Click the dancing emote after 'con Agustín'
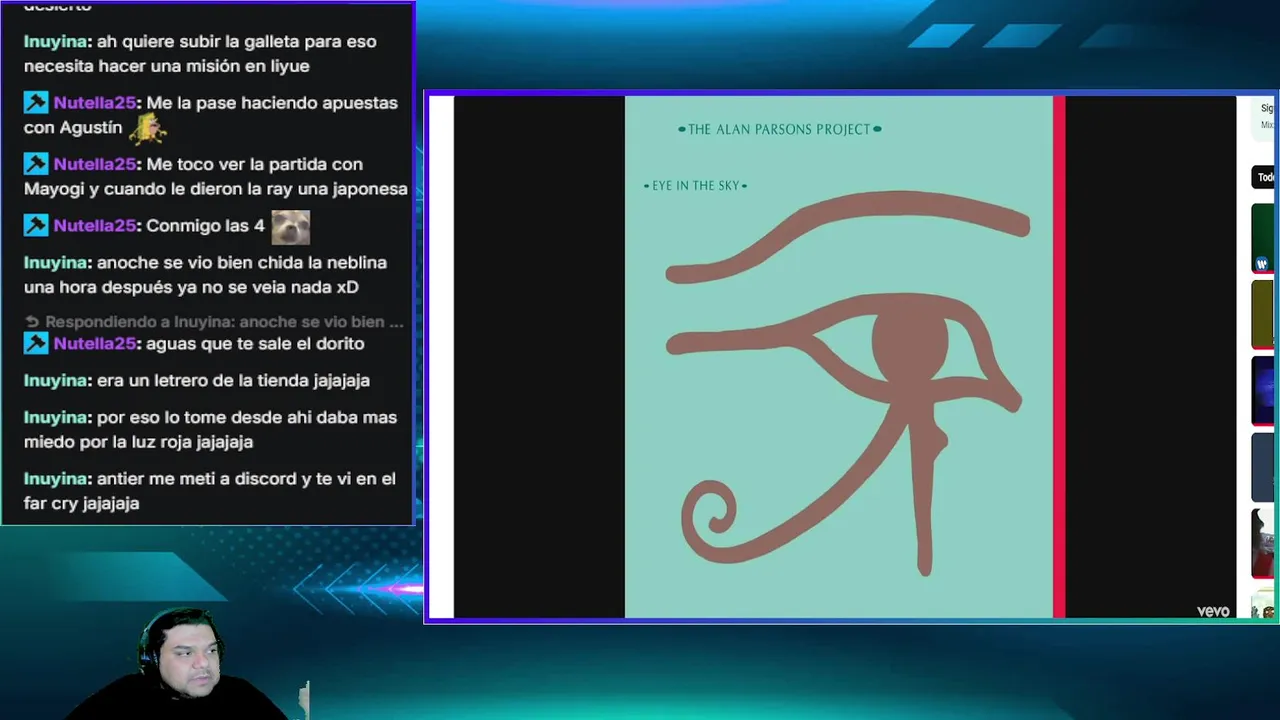Screen dimensions: 1280x720 coord(147,128)
